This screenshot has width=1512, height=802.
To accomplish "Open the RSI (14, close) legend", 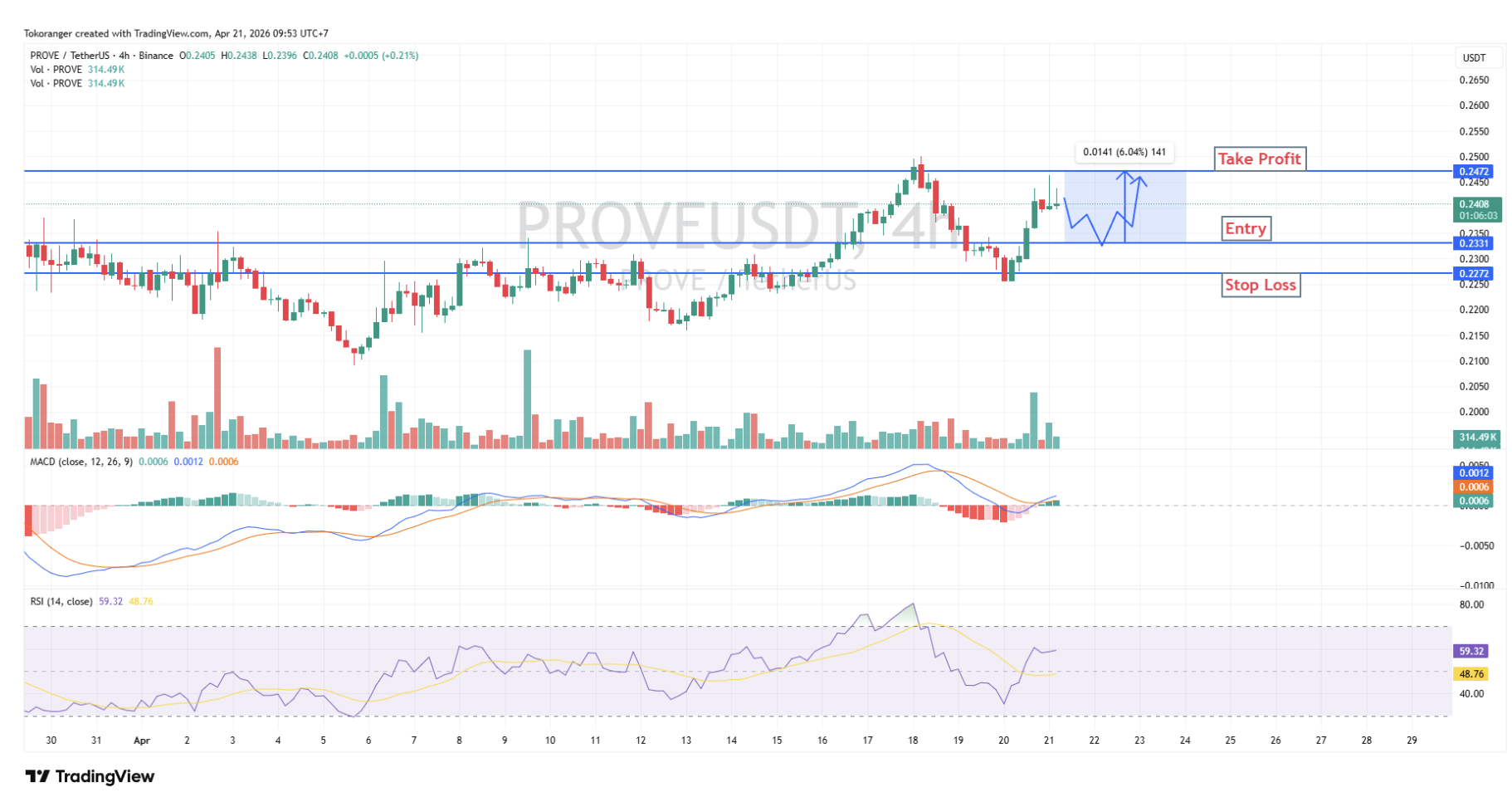I will 61,601.
